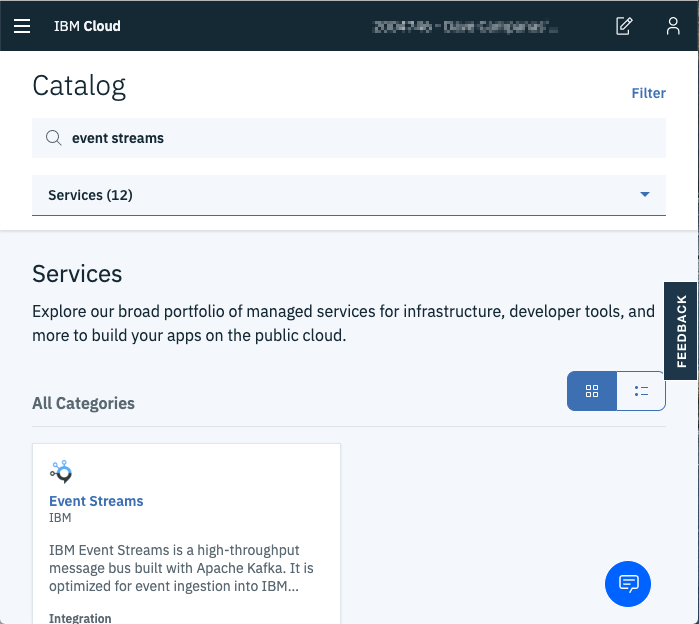
Task: Expand the Services (12) dropdown
Action: pyautogui.click(x=349, y=195)
